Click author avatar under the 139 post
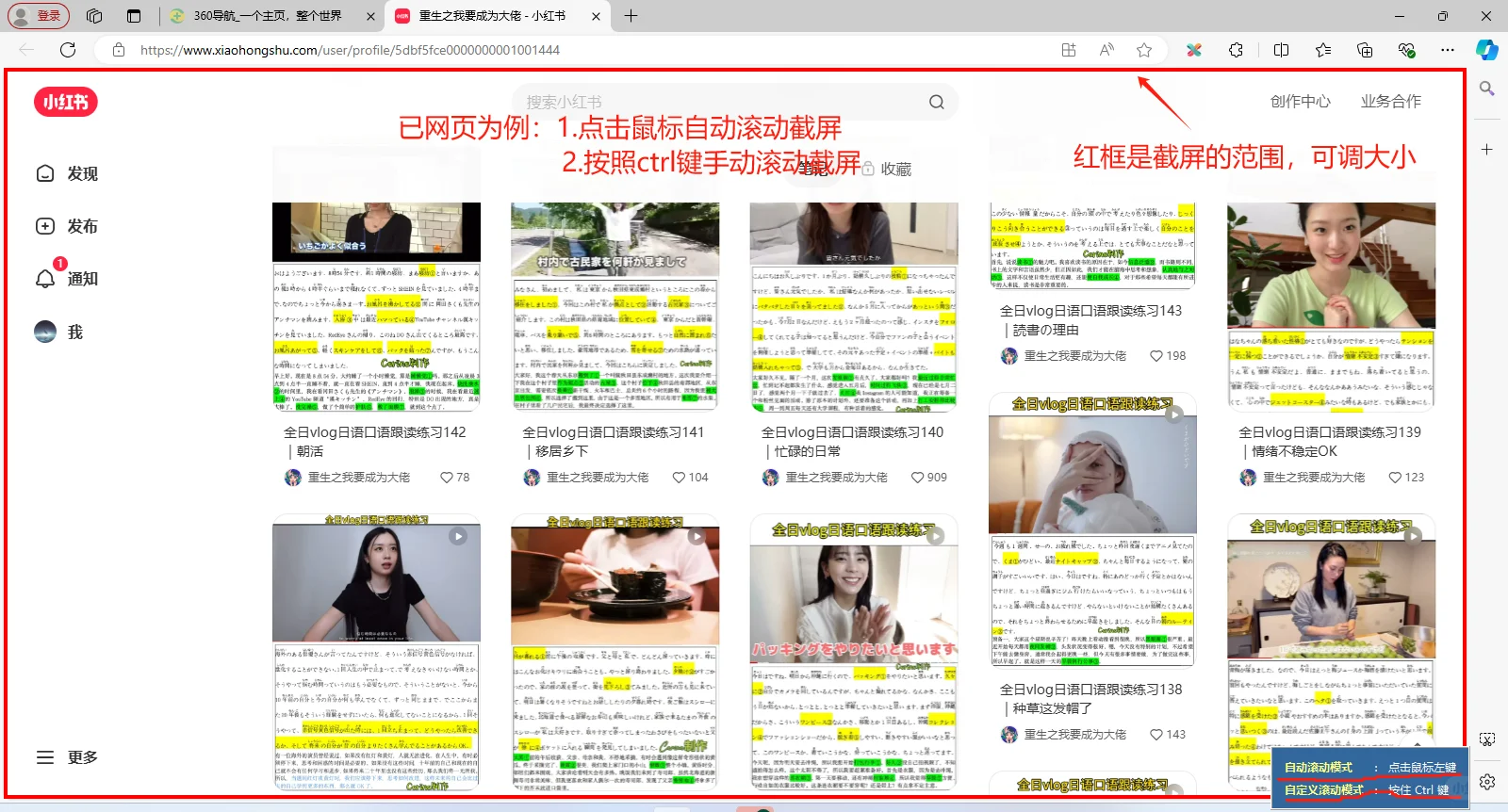The image size is (1508, 812). click(1248, 478)
